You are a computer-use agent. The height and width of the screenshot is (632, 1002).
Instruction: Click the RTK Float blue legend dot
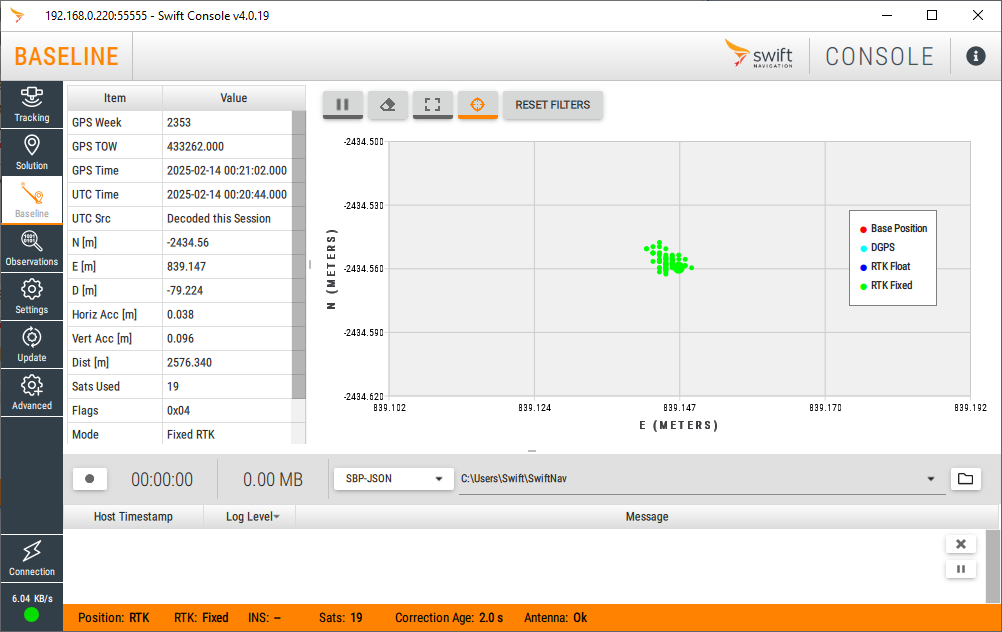(x=863, y=267)
